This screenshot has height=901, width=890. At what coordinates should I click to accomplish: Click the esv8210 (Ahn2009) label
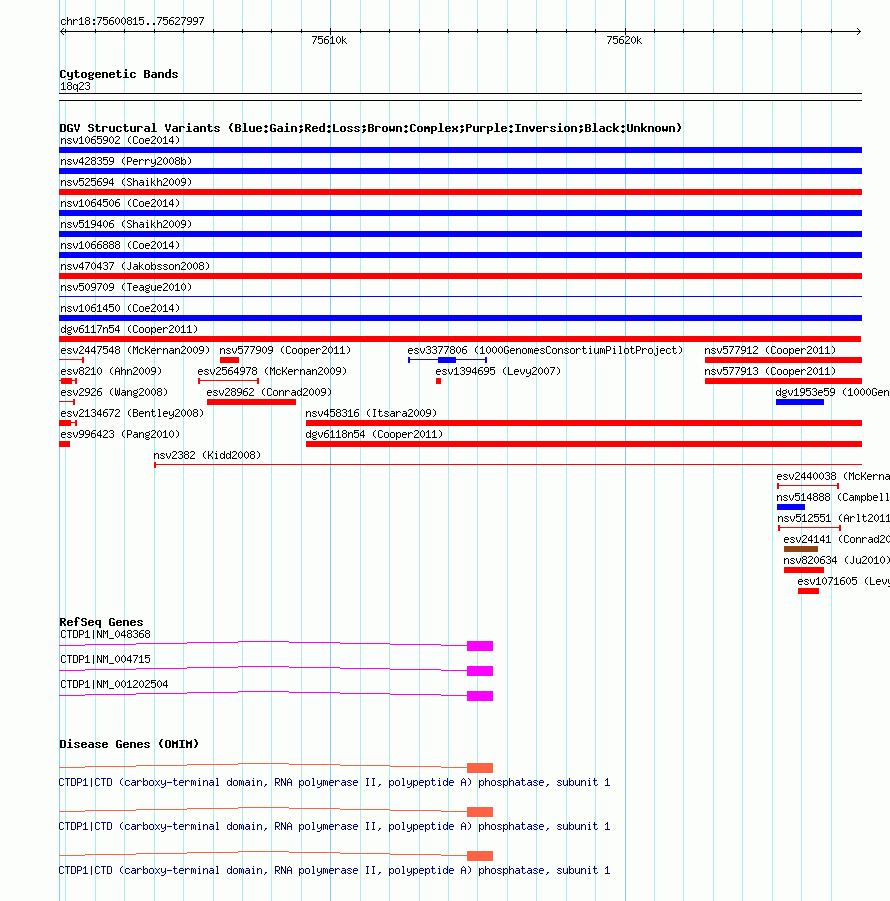[111, 371]
